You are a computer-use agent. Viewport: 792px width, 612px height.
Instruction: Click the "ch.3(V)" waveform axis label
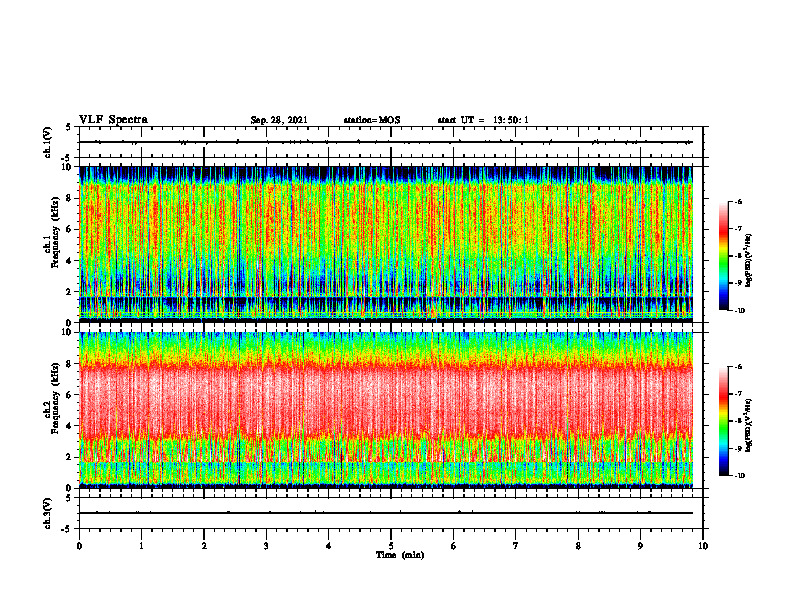click(48, 513)
